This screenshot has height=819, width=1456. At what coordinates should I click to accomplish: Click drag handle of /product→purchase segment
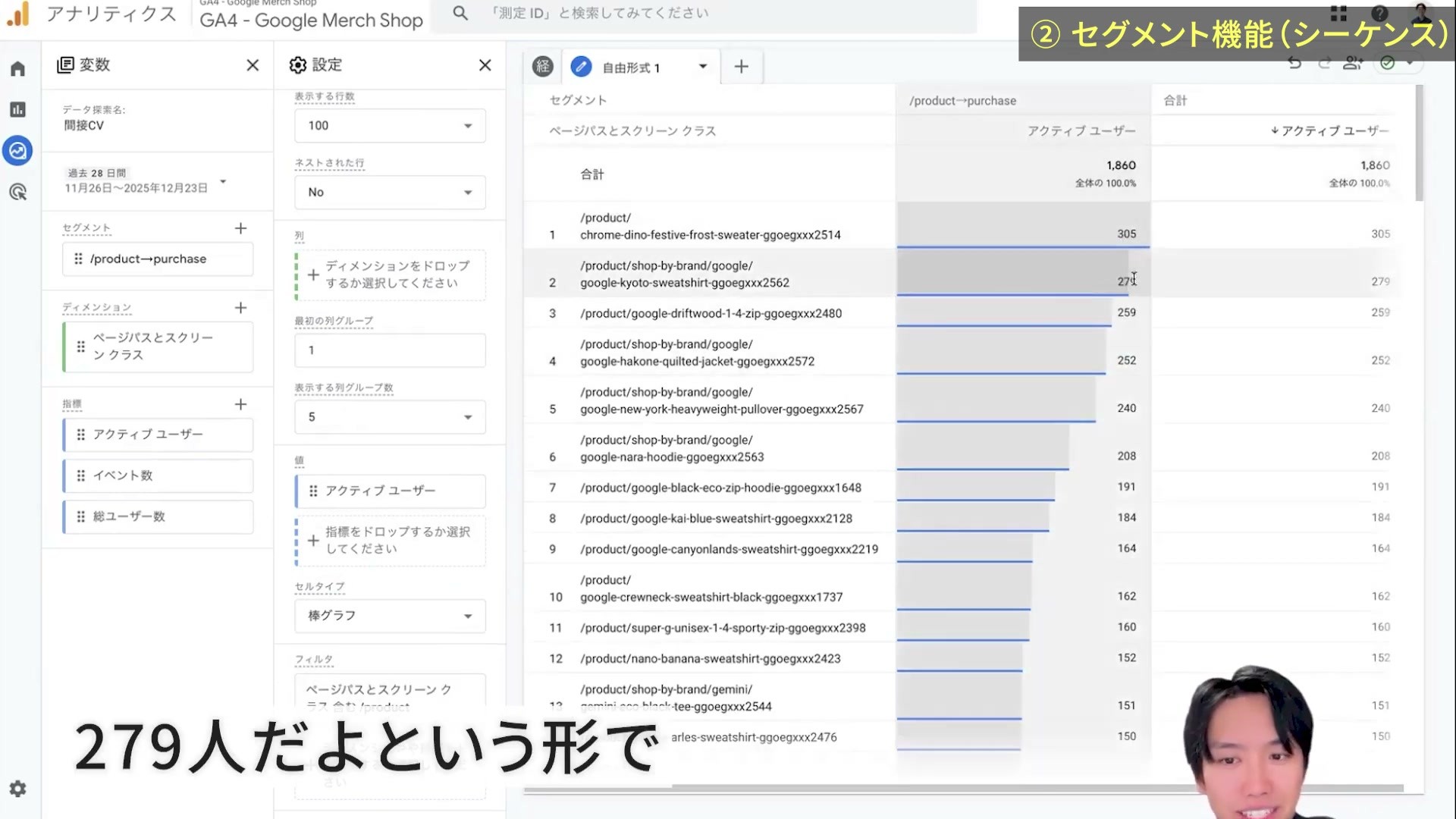coord(78,259)
